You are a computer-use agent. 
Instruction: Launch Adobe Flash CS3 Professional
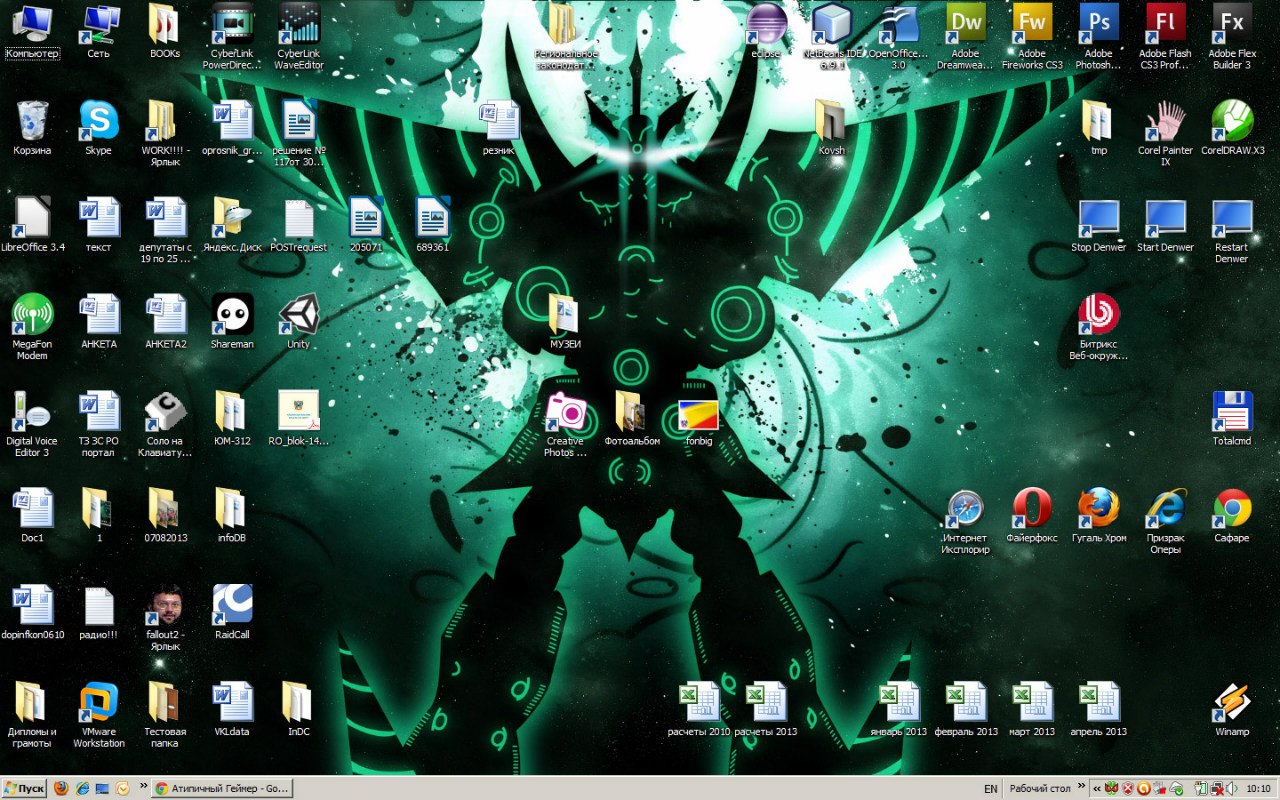1165,37
